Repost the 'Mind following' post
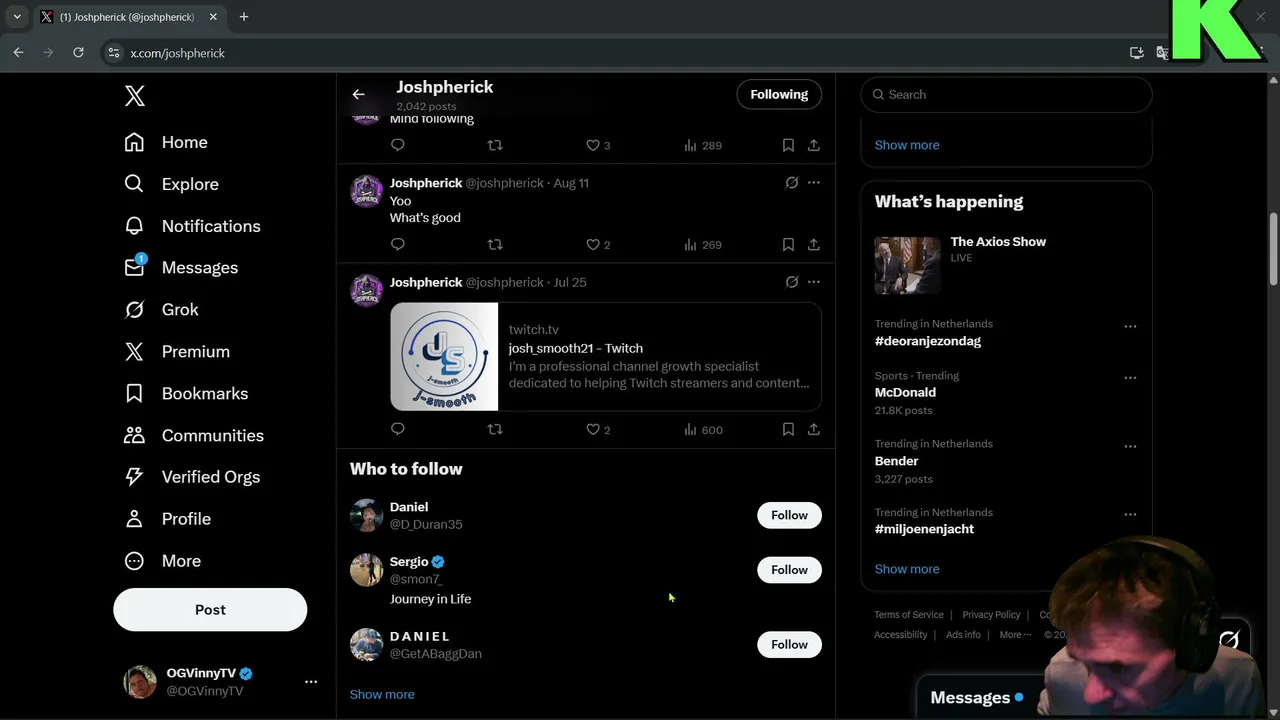Viewport: 1280px width, 720px height. click(495, 146)
